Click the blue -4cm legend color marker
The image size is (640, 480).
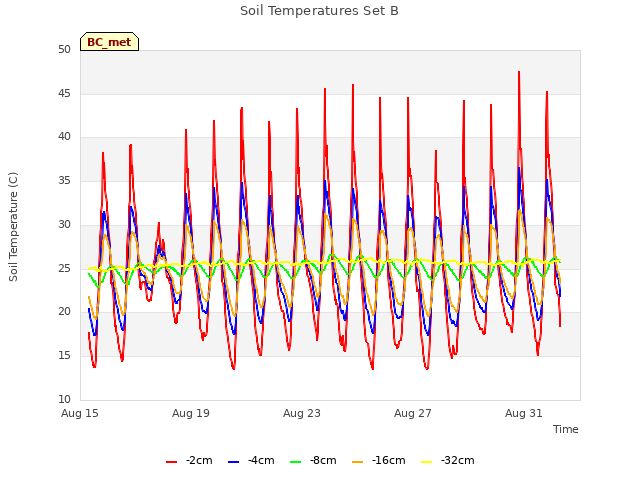233,462
